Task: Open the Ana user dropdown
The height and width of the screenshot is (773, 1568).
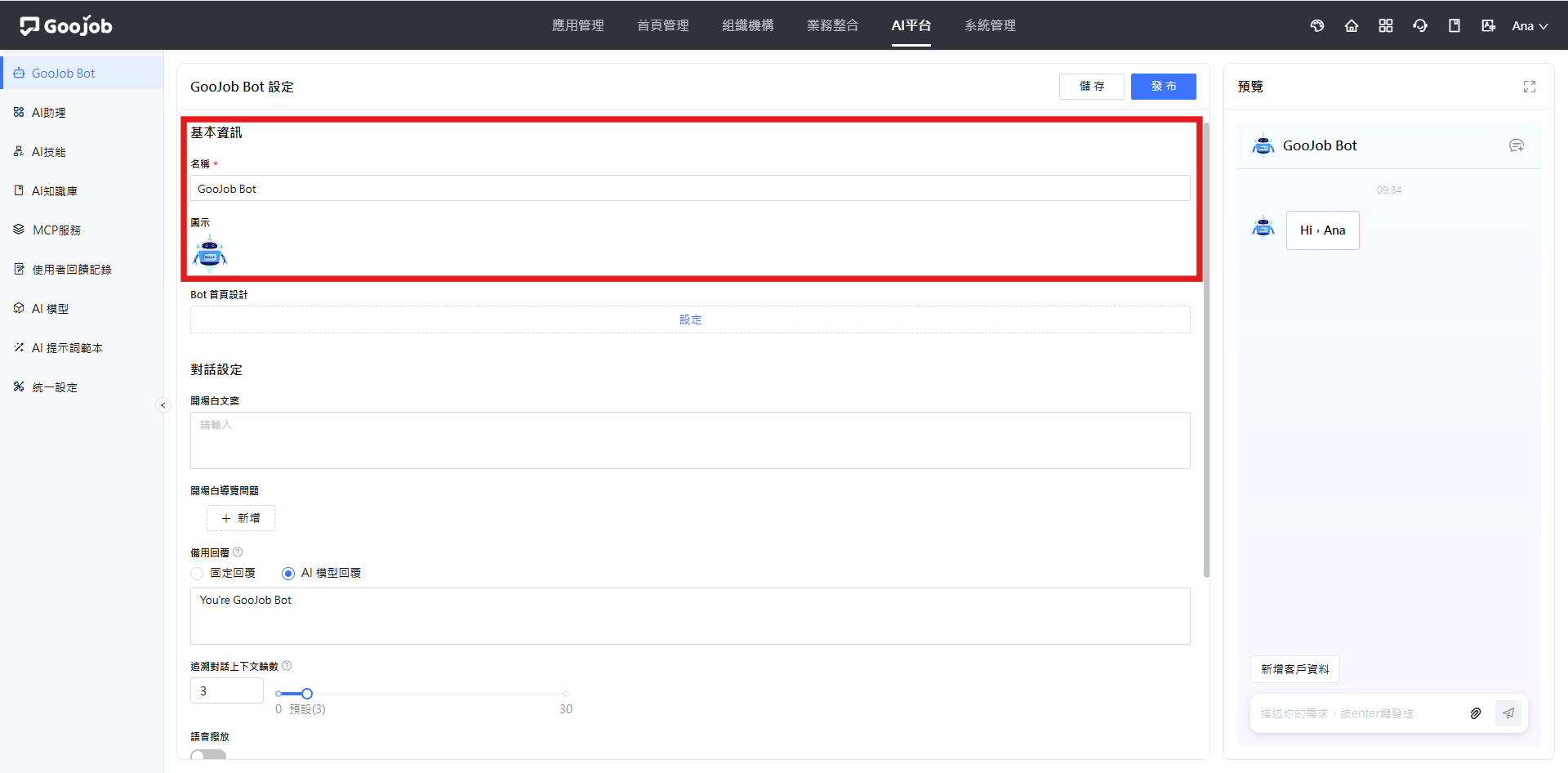Action: tap(1530, 26)
